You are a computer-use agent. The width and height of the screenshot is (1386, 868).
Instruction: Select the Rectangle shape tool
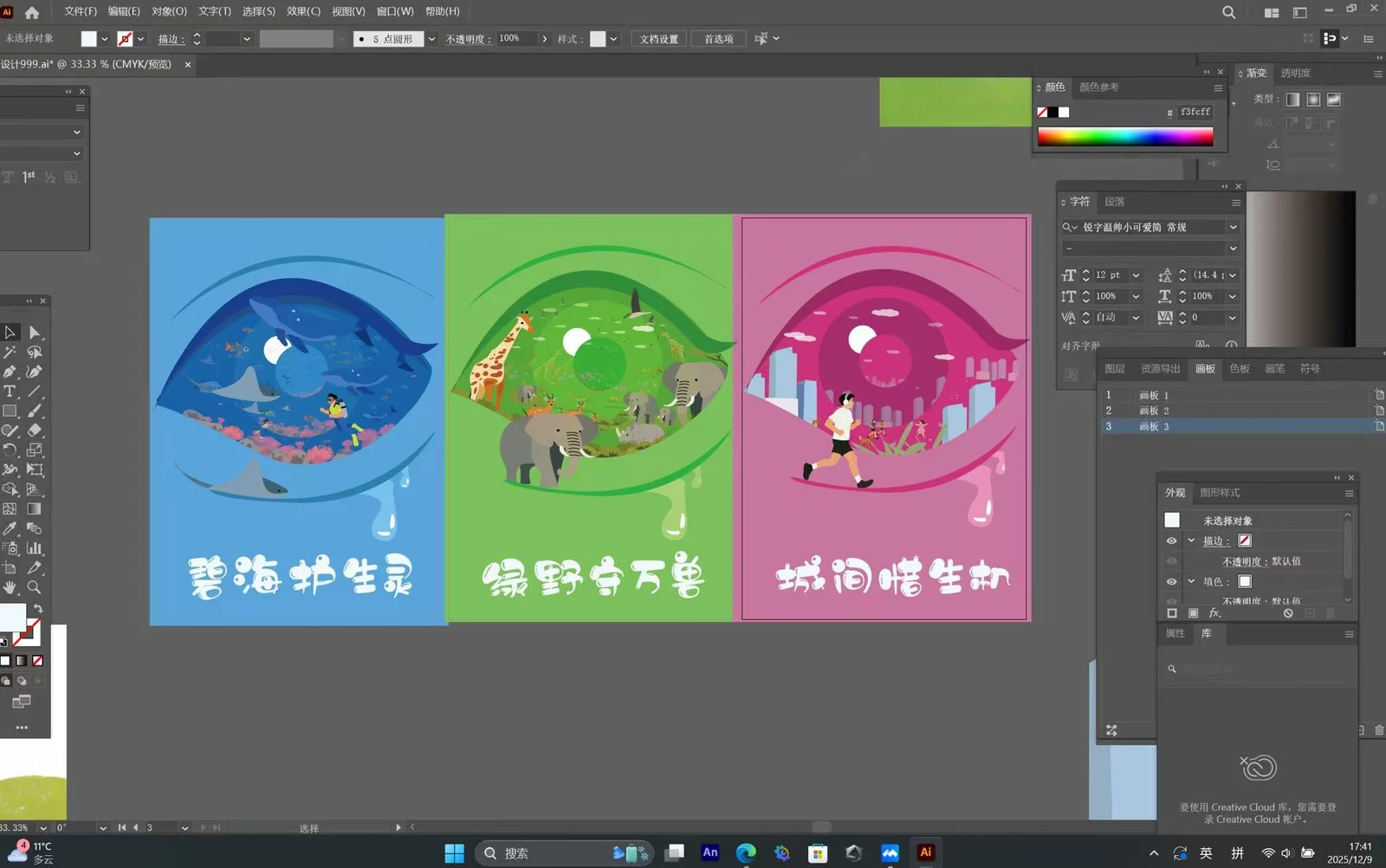coord(10,411)
